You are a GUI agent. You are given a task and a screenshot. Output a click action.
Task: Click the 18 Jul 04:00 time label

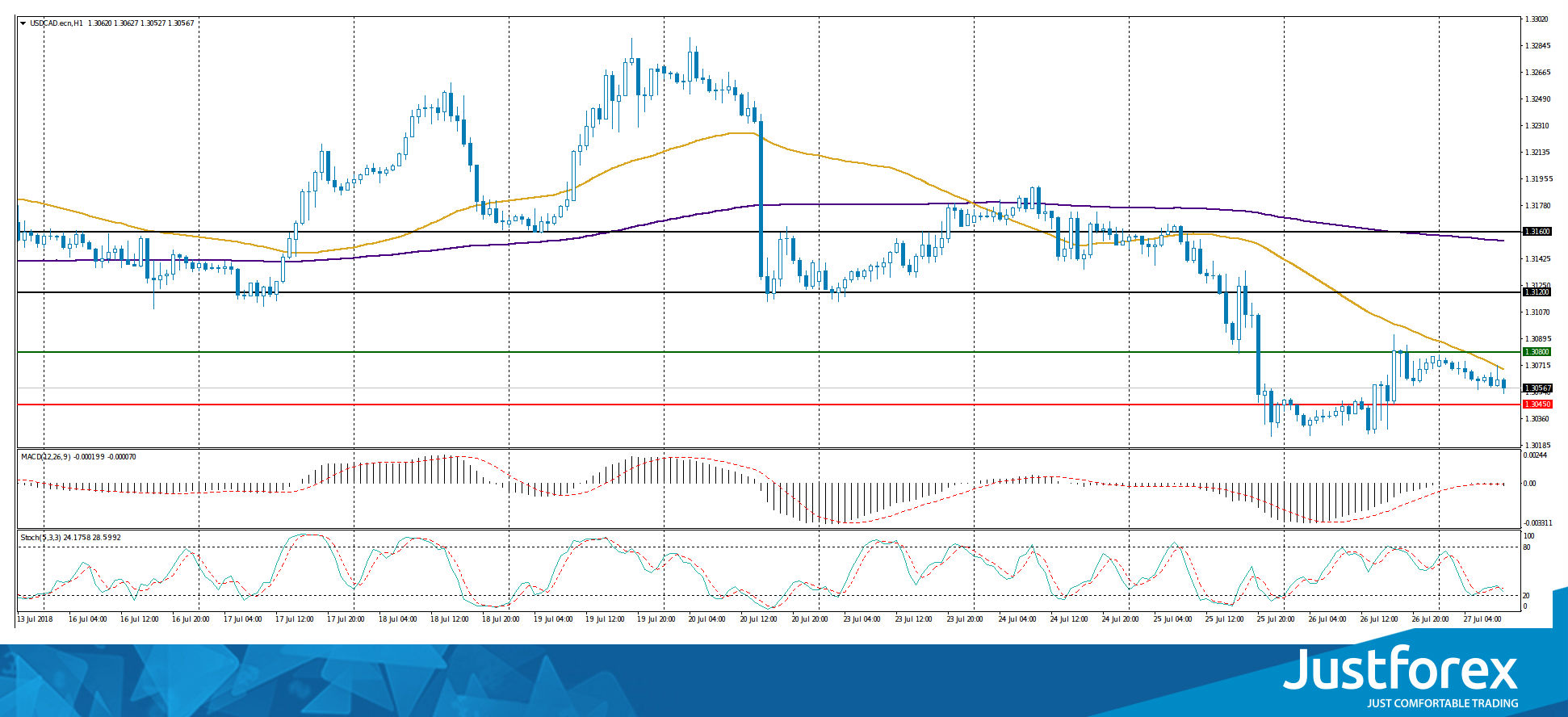tap(398, 619)
